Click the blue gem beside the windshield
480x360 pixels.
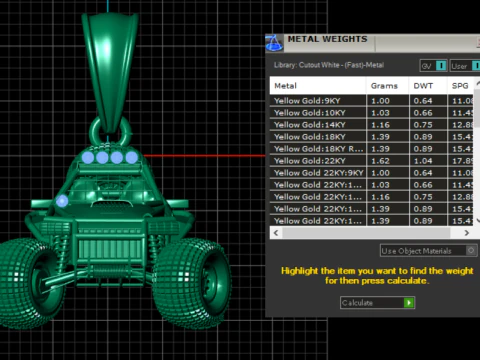pyautogui.click(x=62, y=201)
